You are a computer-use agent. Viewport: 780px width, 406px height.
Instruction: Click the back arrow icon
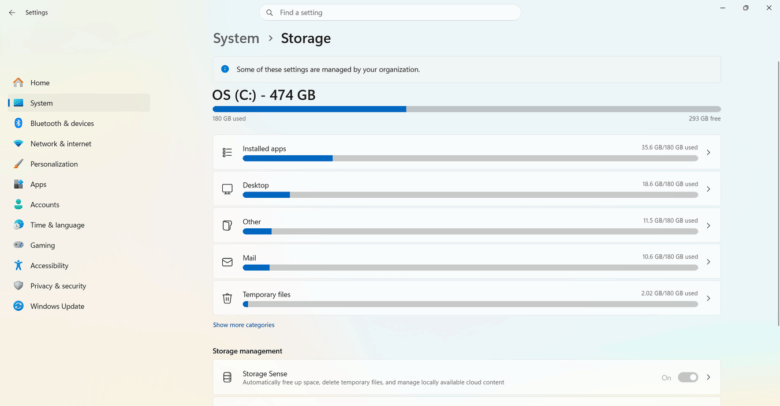[x=12, y=12]
